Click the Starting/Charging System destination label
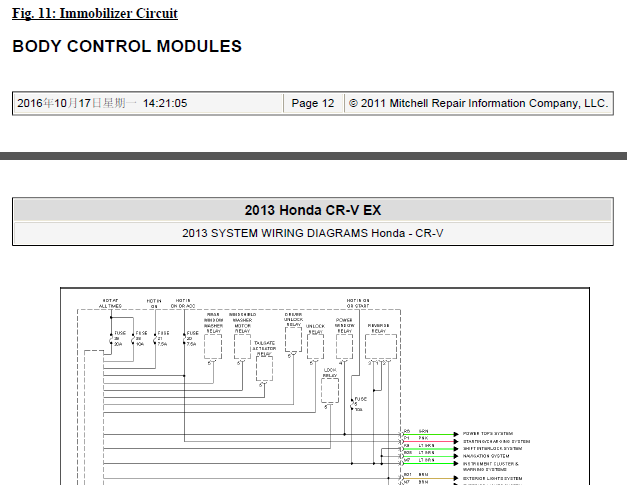Screen dimensions: 627x485 [496, 441]
